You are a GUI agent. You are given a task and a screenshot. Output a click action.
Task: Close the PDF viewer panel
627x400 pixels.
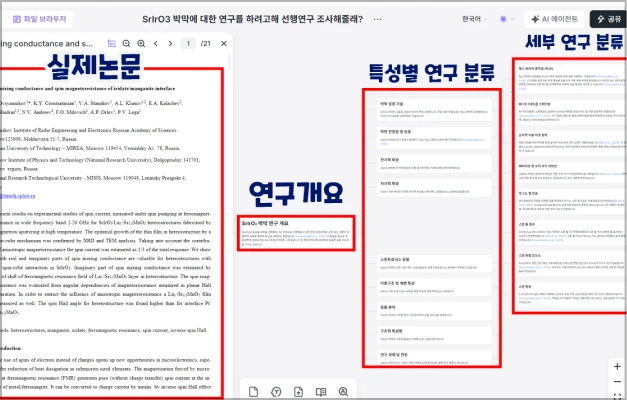[224, 43]
